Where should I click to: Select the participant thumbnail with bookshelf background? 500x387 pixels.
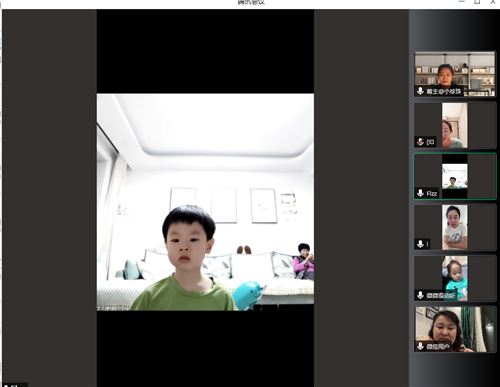[x=455, y=74]
